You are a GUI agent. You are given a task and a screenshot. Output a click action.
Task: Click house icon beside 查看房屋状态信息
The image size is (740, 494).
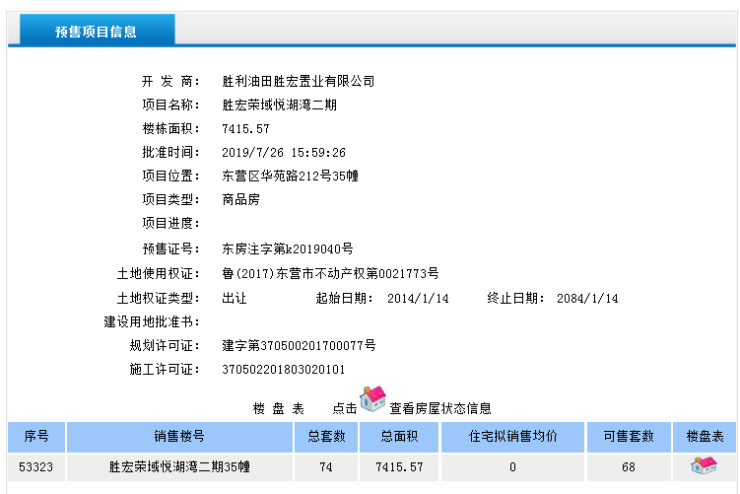coord(373,399)
